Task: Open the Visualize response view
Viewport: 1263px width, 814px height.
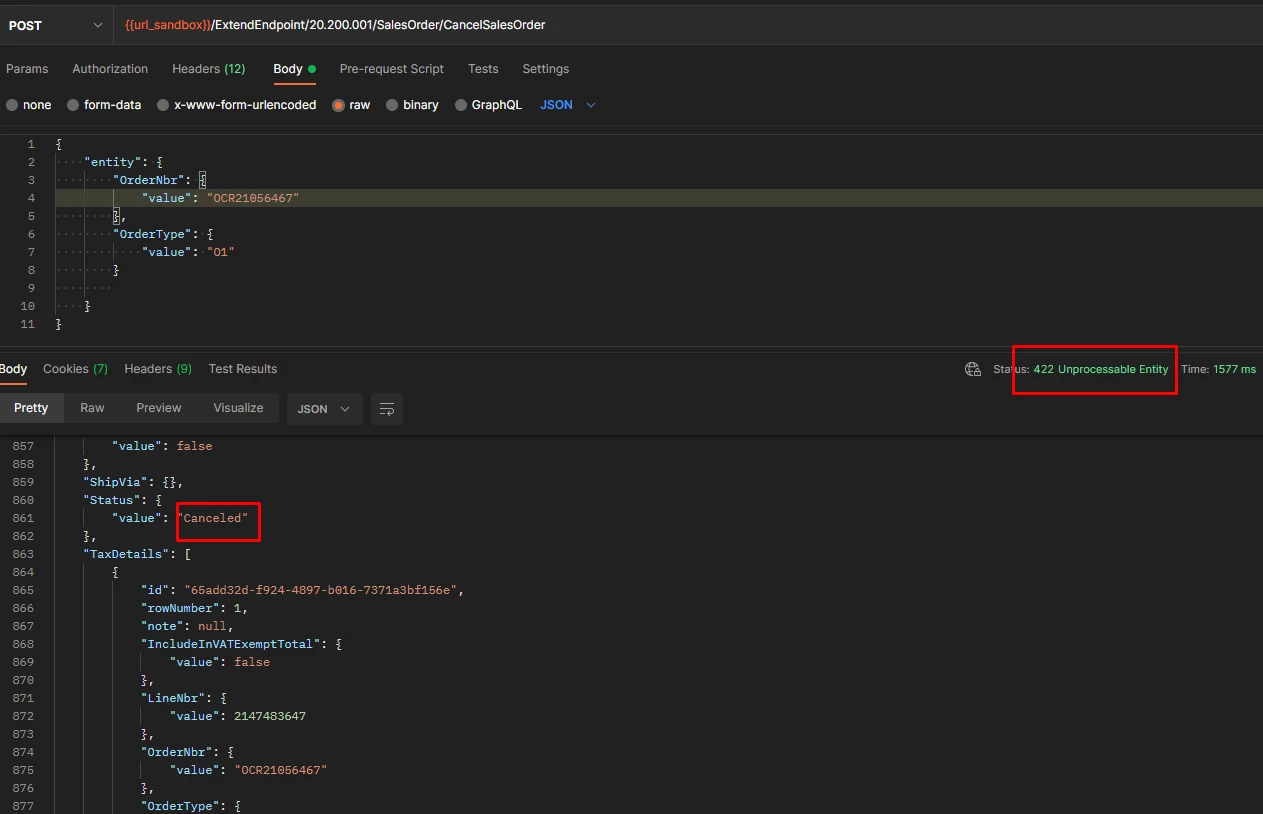Action: click(238, 408)
